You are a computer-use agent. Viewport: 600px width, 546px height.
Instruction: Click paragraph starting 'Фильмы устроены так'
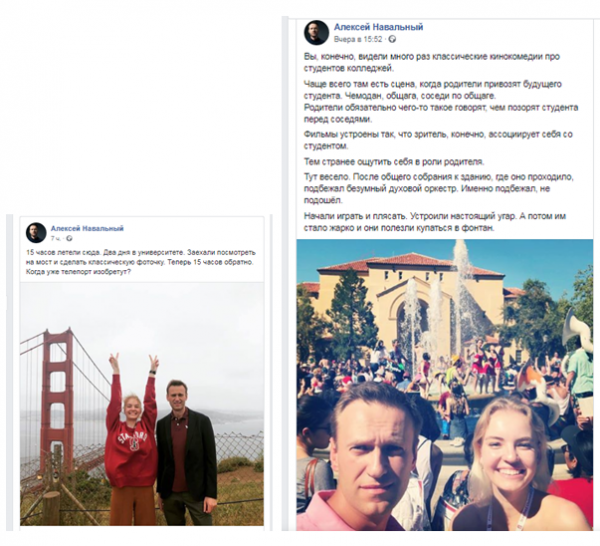click(438, 140)
